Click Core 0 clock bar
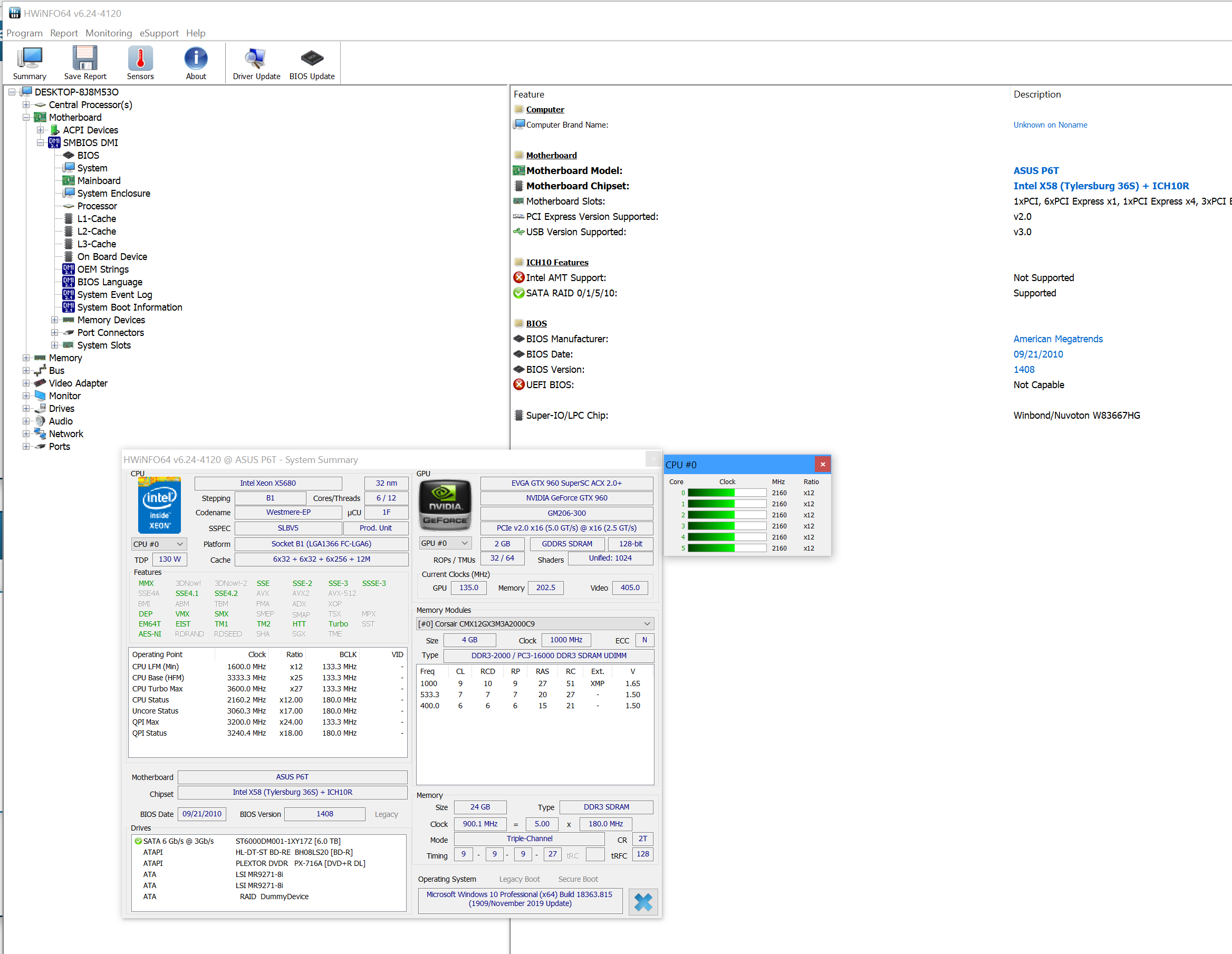This screenshot has width=1232, height=954. click(727, 493)
